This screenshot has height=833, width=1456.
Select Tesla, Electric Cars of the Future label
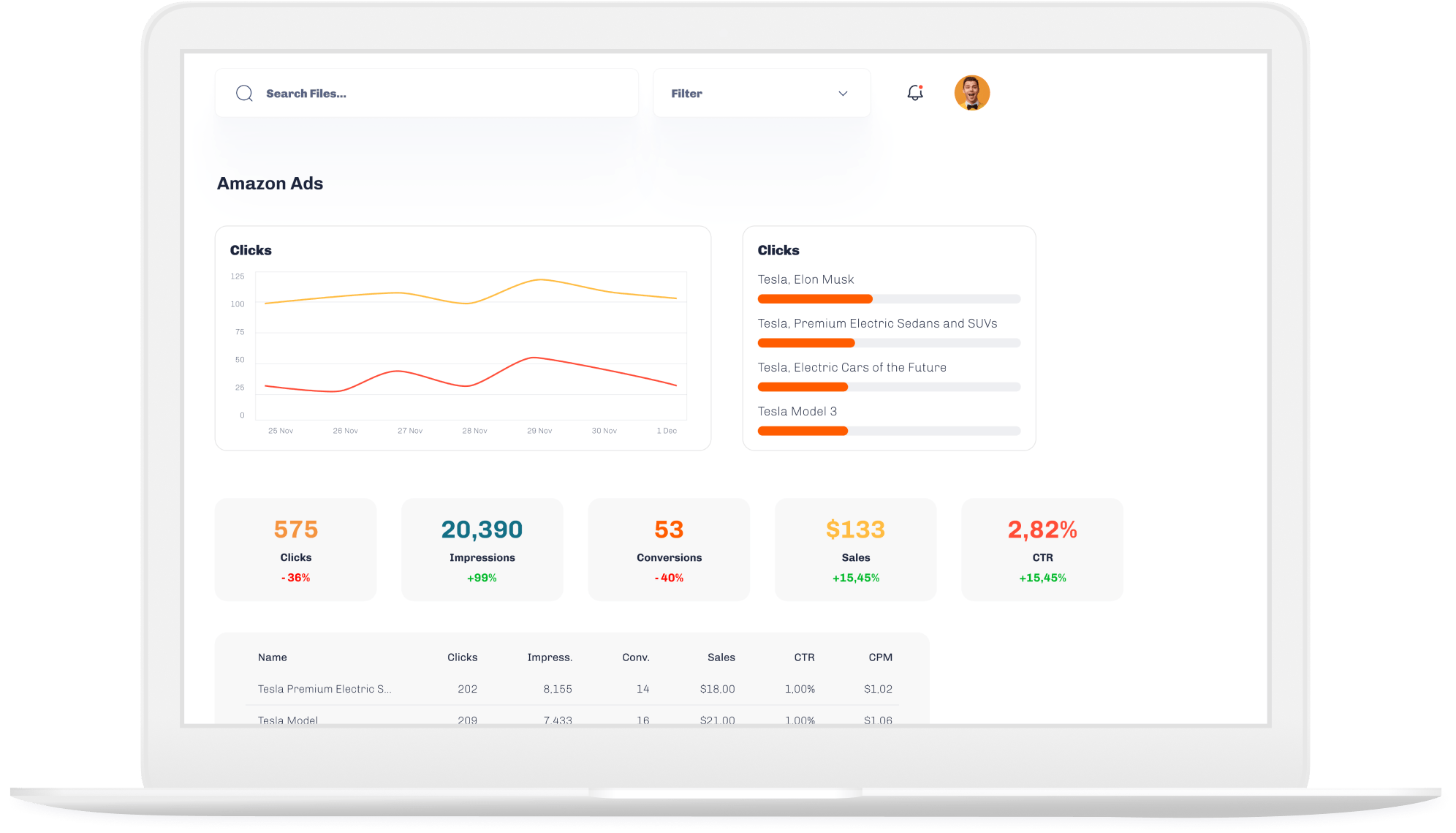[852, 367]
